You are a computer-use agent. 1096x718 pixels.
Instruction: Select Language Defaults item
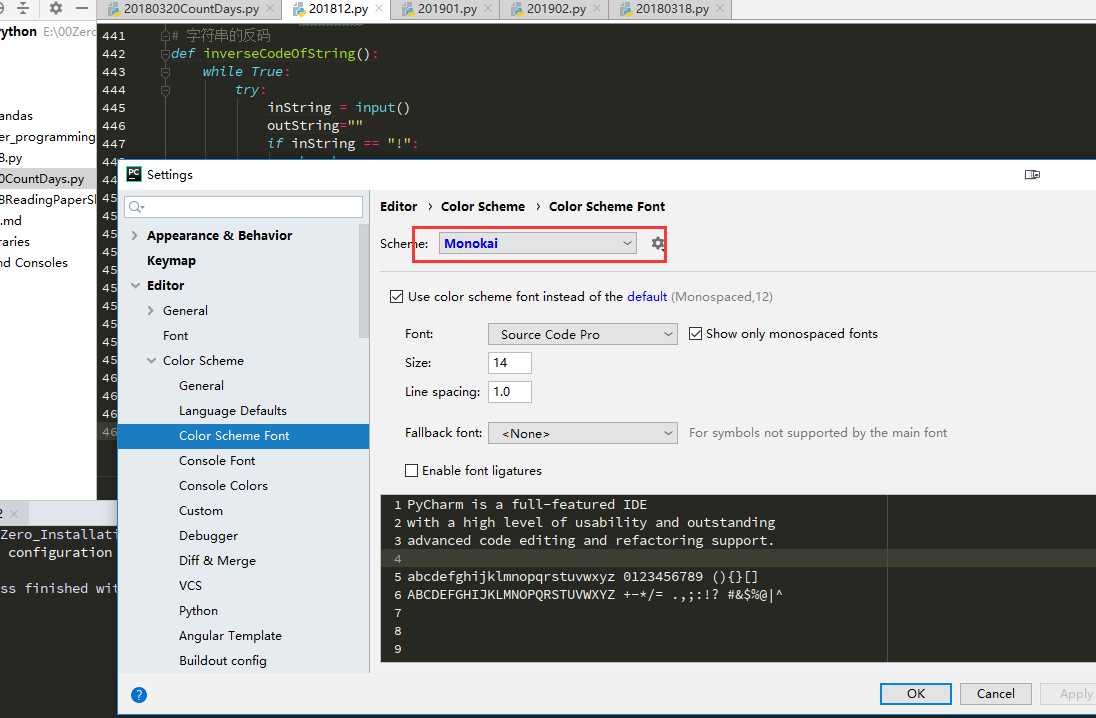233,411
